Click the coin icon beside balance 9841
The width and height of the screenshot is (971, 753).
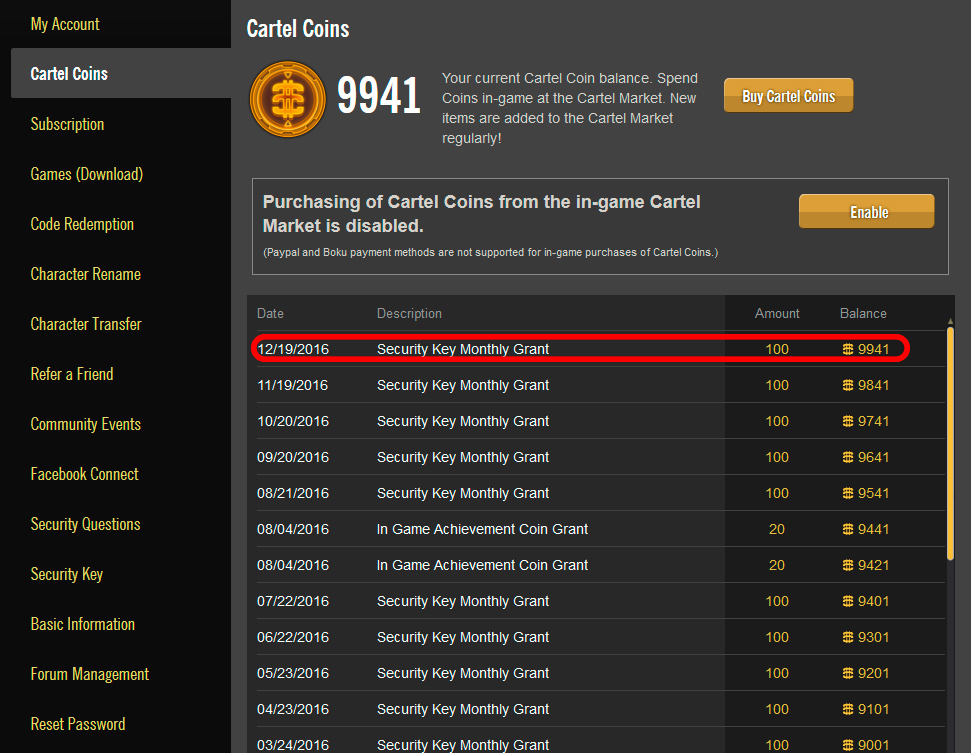pos(848,385)
